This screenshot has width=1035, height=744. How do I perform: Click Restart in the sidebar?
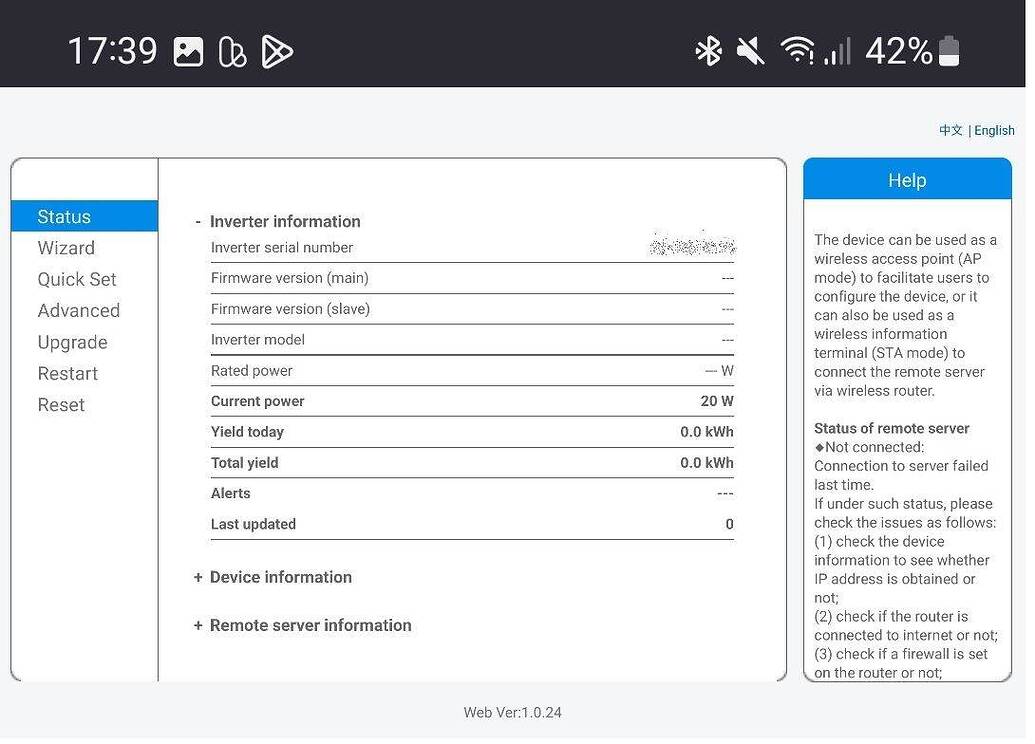click(67, 374)
